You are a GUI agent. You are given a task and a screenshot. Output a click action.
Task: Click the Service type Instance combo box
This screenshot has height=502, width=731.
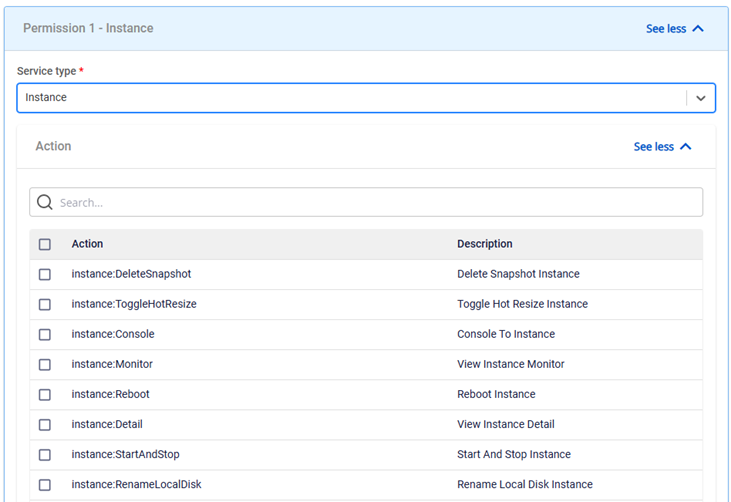tap(350, 98)
